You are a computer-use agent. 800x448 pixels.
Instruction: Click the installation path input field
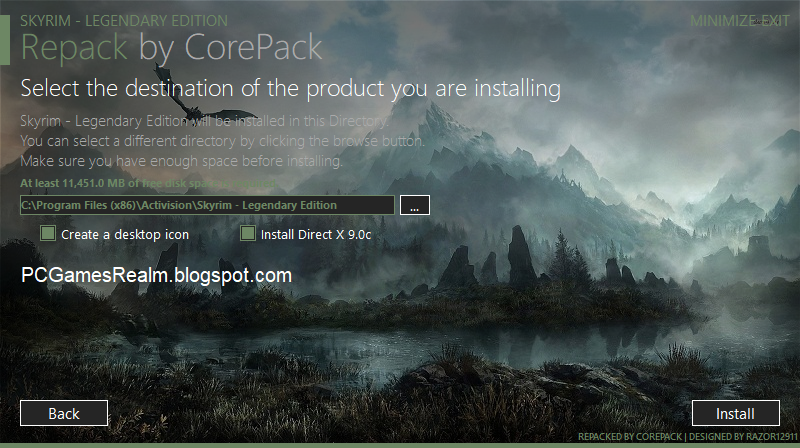point(207,205)
